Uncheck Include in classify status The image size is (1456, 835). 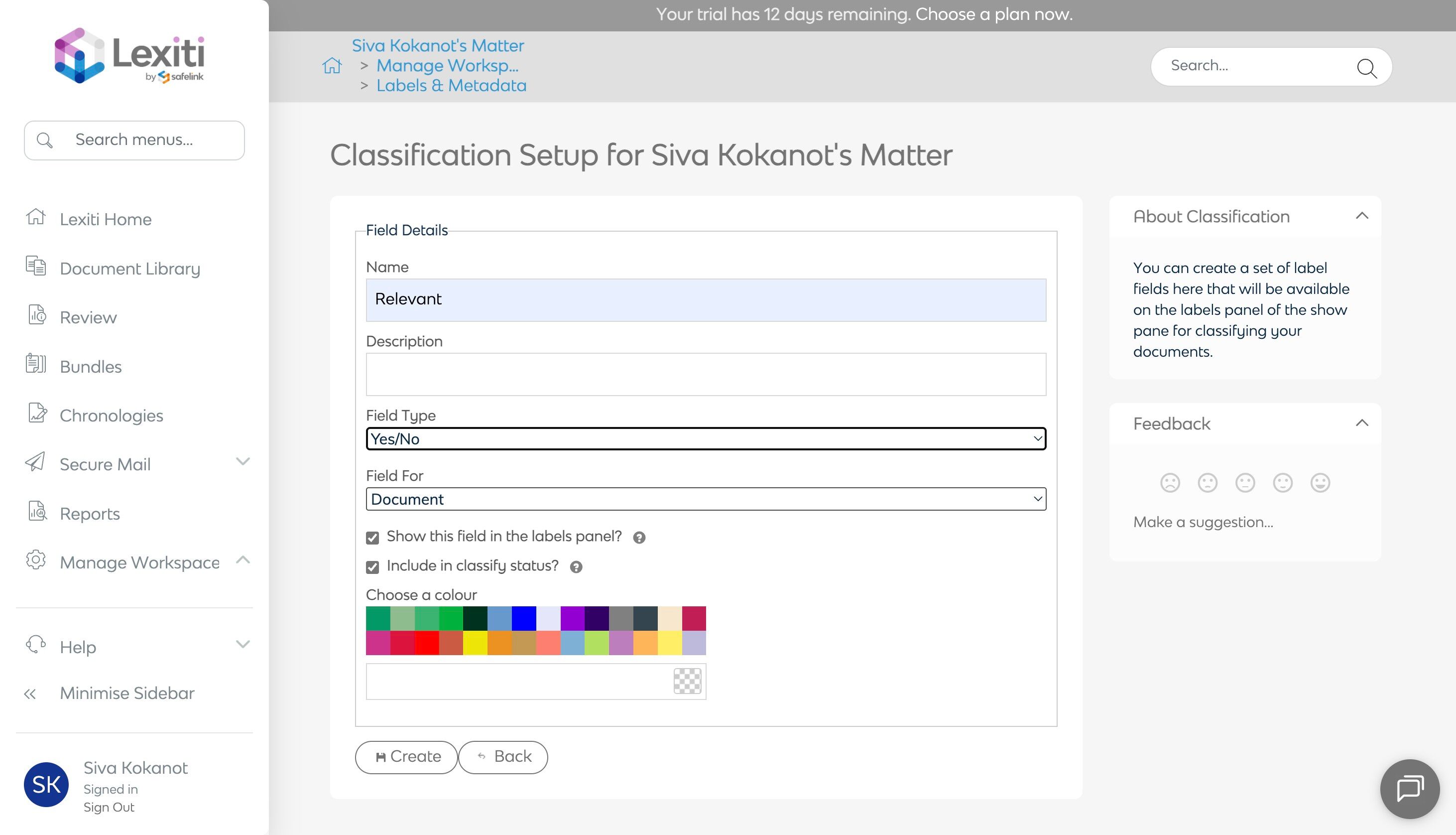coord(372,567)
